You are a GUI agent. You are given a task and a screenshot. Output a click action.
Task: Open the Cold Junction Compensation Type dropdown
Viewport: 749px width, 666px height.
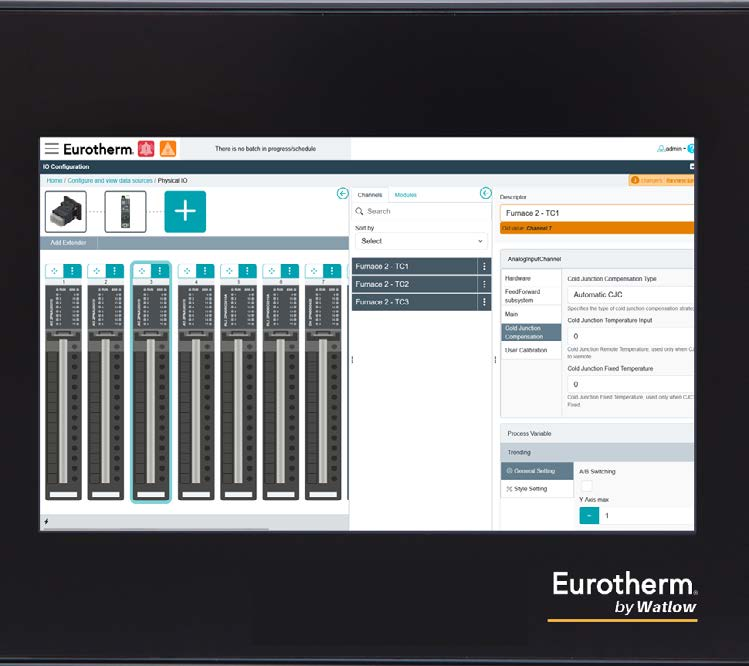tap(631, 294)
